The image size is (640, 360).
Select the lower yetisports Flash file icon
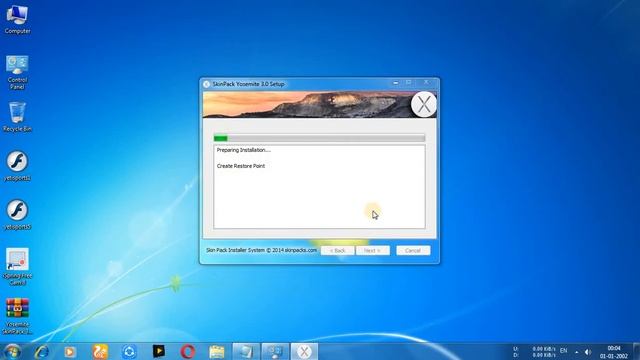pyautogui.click(x=17, y=215)
